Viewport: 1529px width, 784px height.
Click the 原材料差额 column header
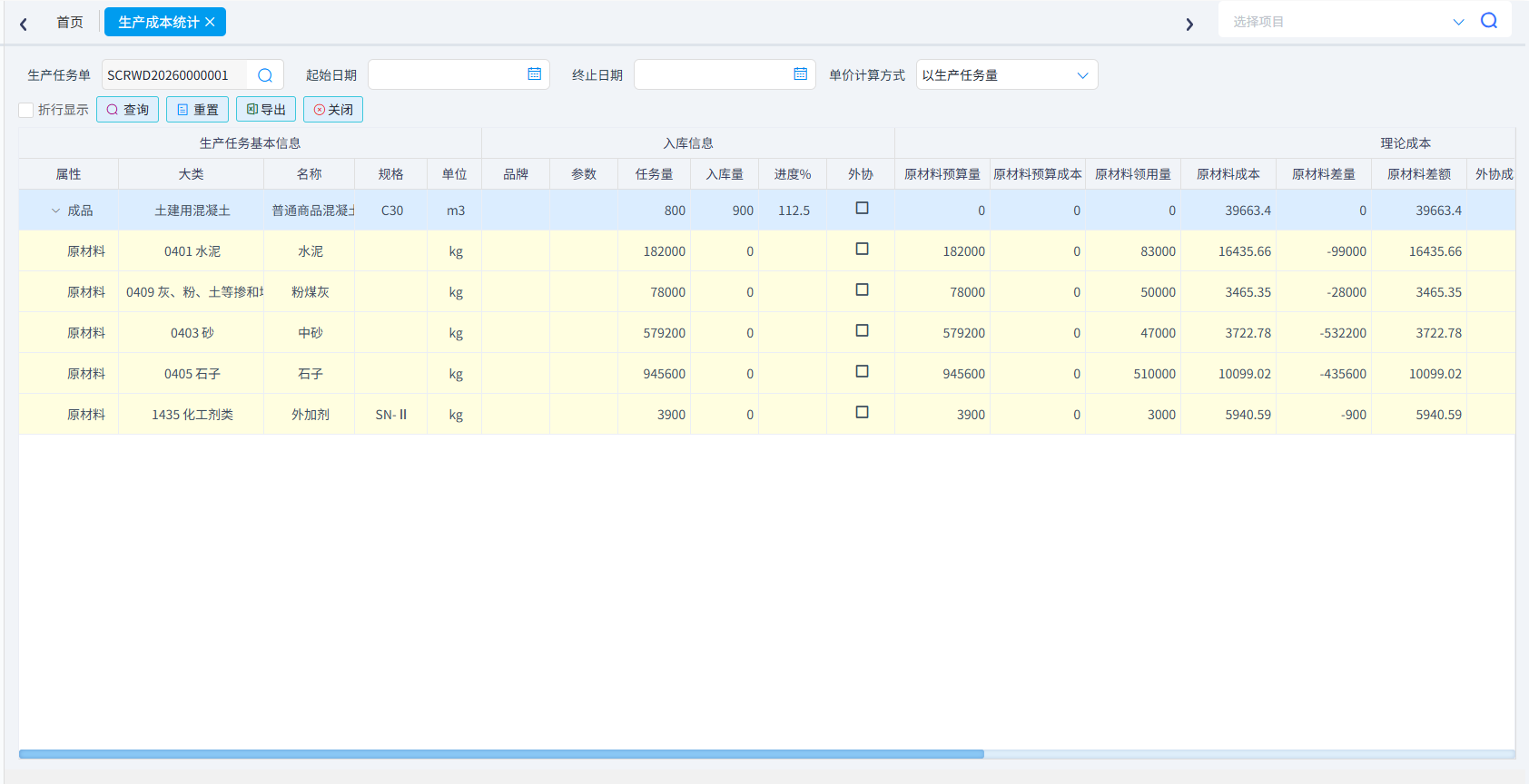[1418, 174]
